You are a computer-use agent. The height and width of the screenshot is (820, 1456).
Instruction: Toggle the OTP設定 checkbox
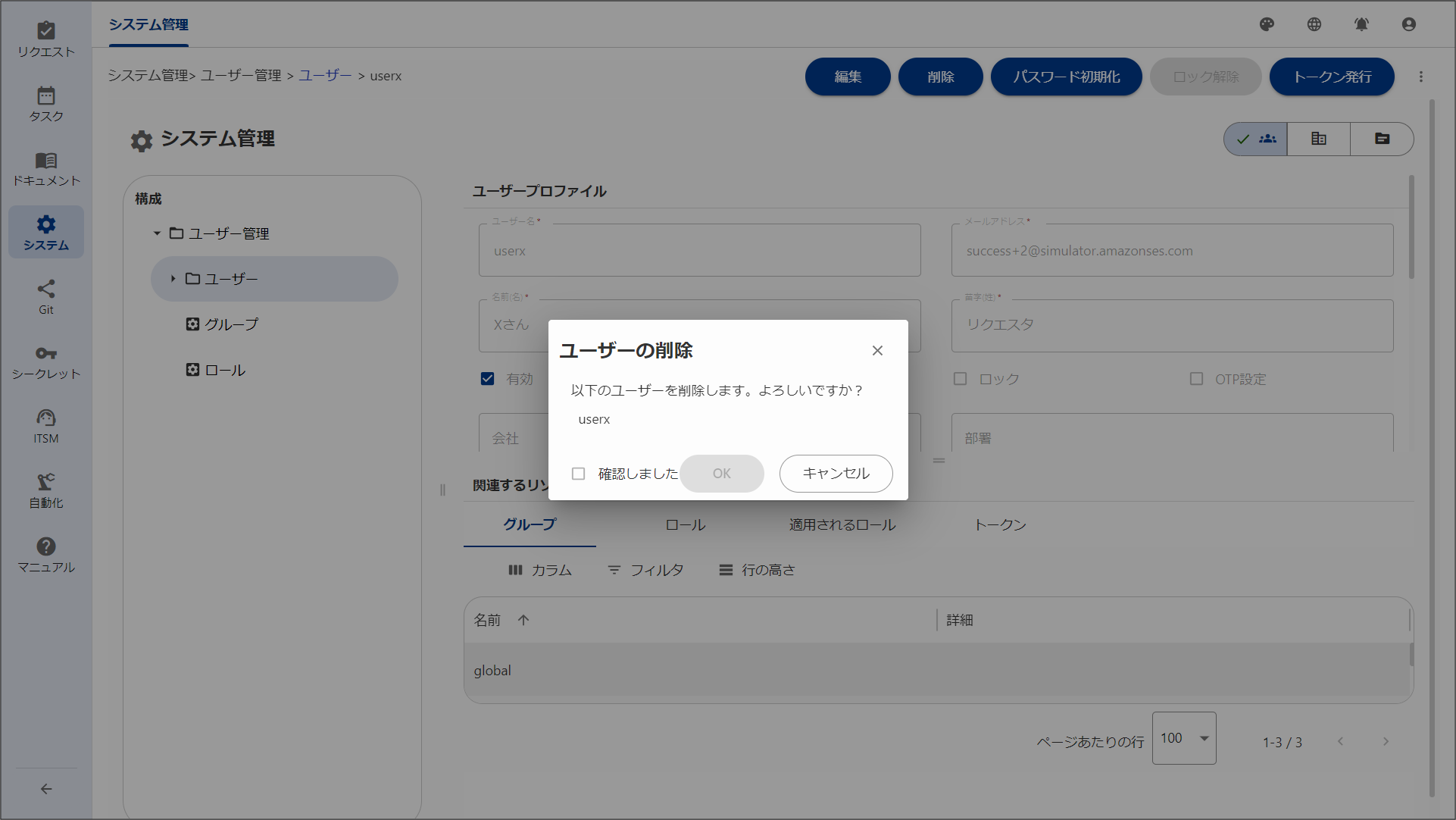point(1197,379)
